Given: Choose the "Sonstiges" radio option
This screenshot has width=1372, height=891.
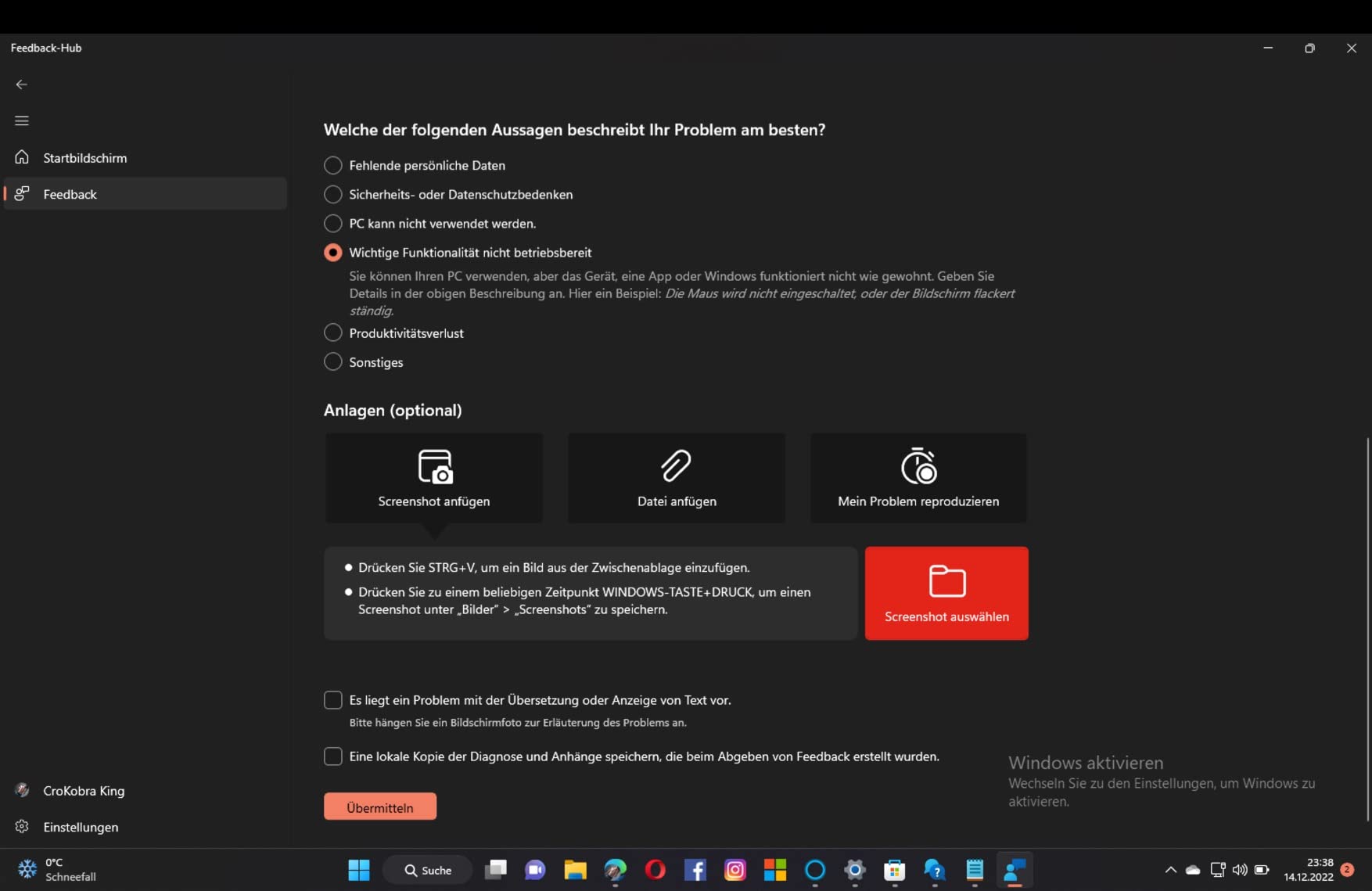Looking at the screenshot, I should click(x=333, y=361).
